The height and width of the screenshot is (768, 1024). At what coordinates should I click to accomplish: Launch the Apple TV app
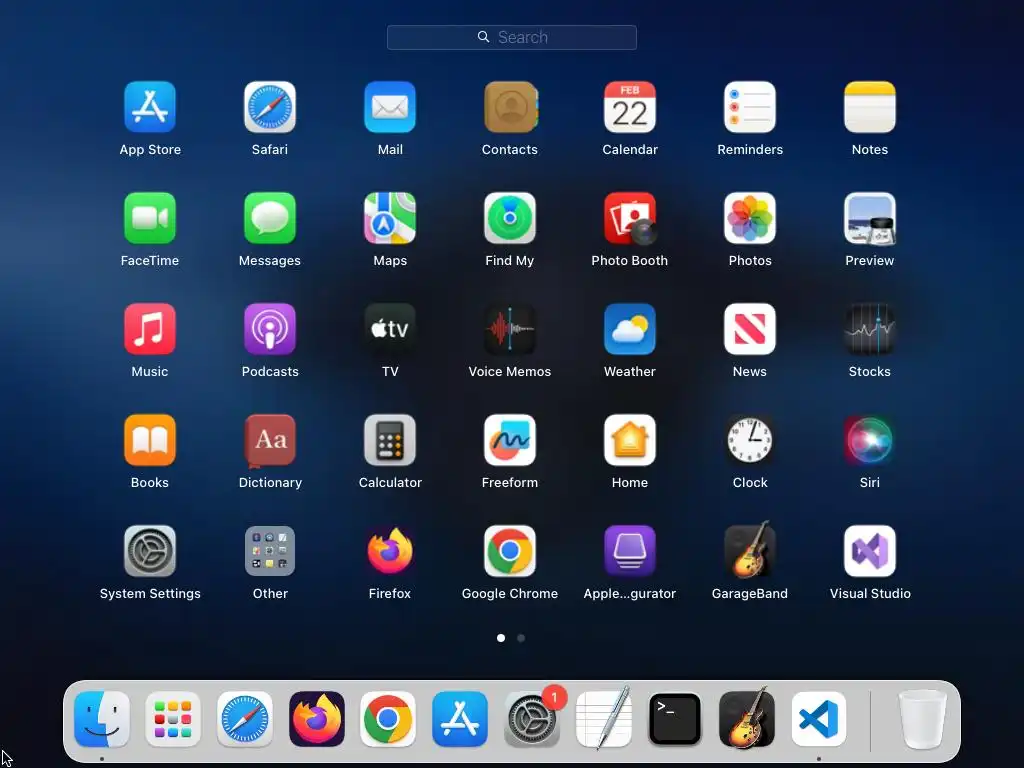[390, 329]
